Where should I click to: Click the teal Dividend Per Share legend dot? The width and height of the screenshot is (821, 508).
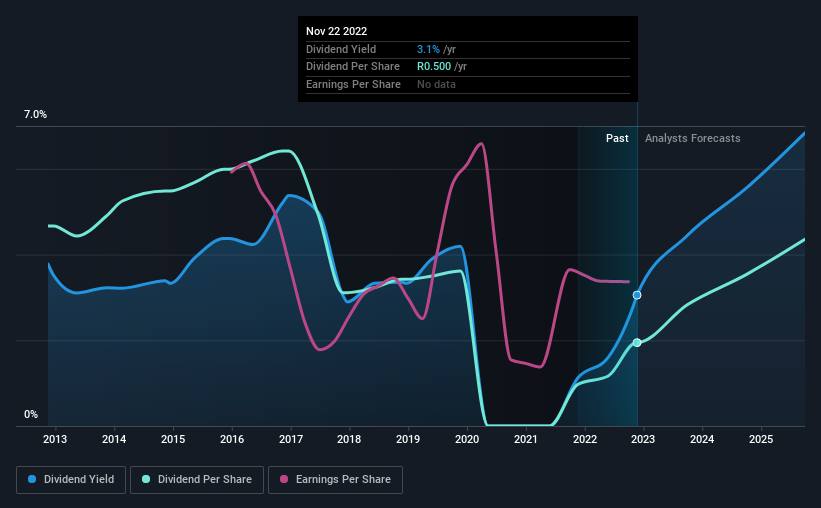[146, 479]
